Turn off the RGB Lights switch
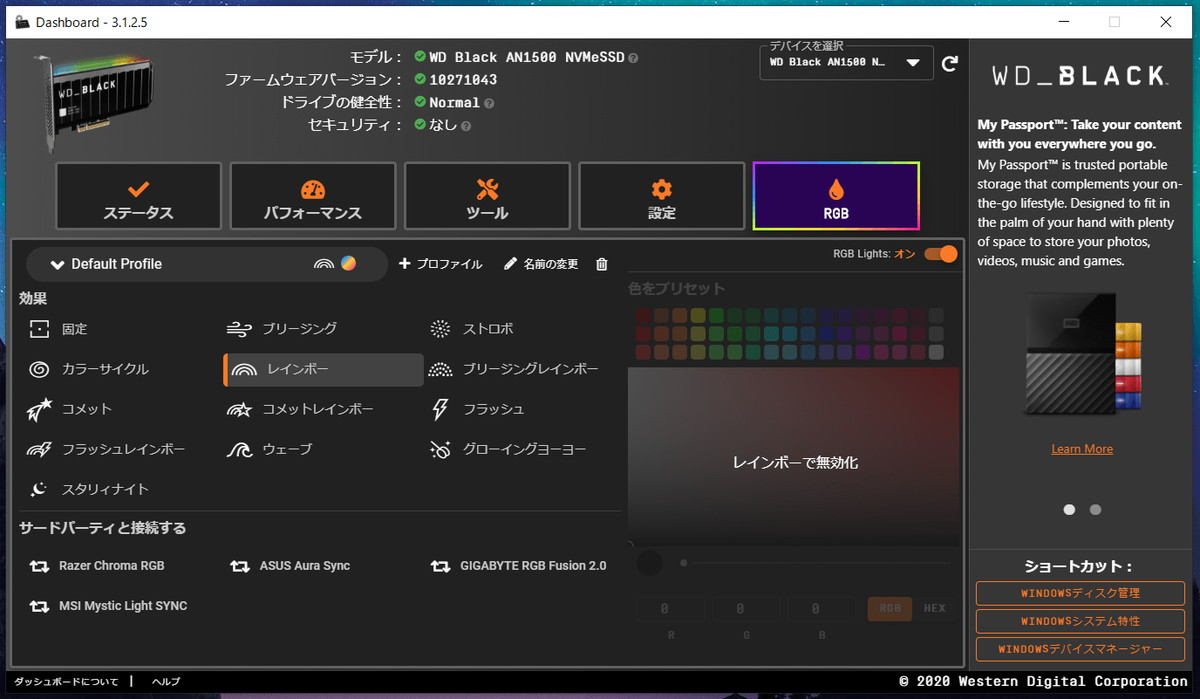Viewport: 1200px width, 699px height. click(x=941, y=254)
